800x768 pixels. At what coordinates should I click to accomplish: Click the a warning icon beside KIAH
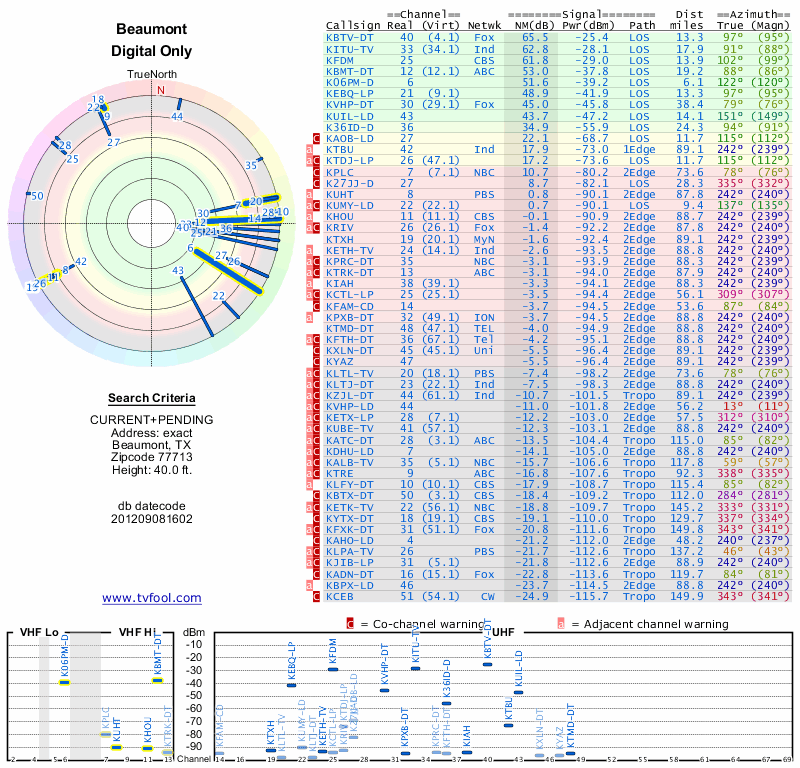[x=309, y=283]
